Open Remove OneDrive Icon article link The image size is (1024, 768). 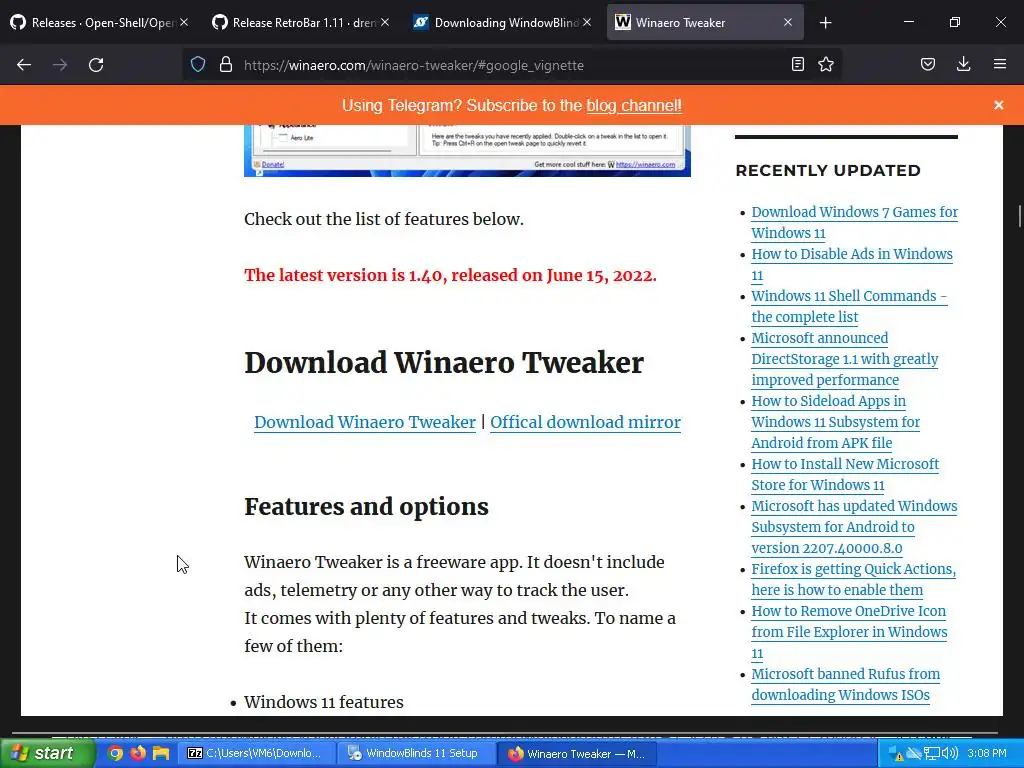849,632
